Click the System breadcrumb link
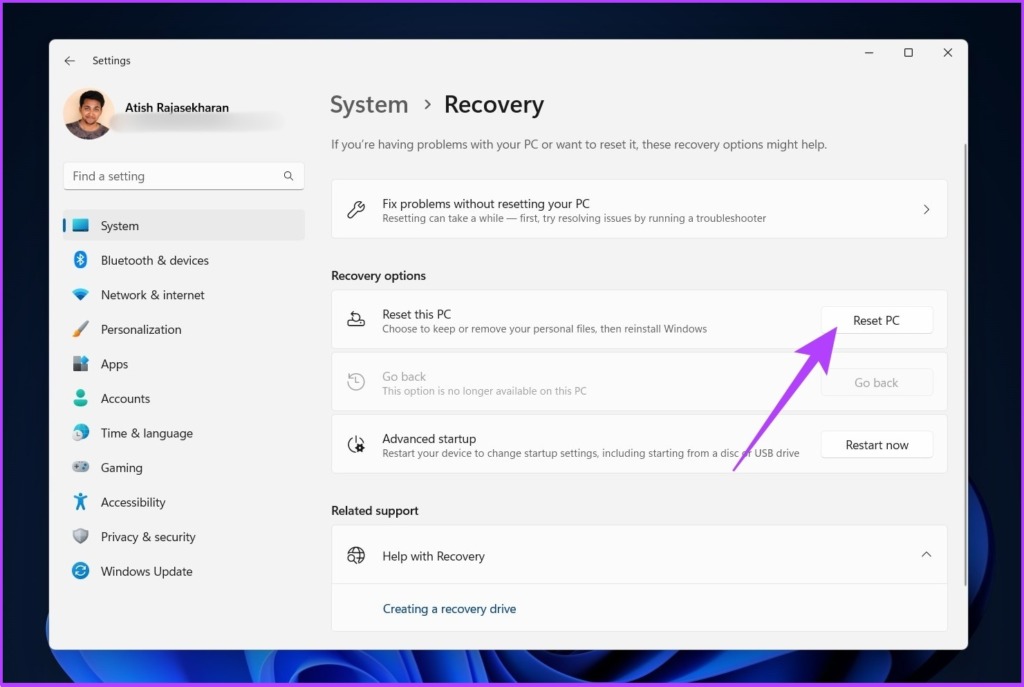The width and height of the screenshot is (1024, 687). (369, 104)
